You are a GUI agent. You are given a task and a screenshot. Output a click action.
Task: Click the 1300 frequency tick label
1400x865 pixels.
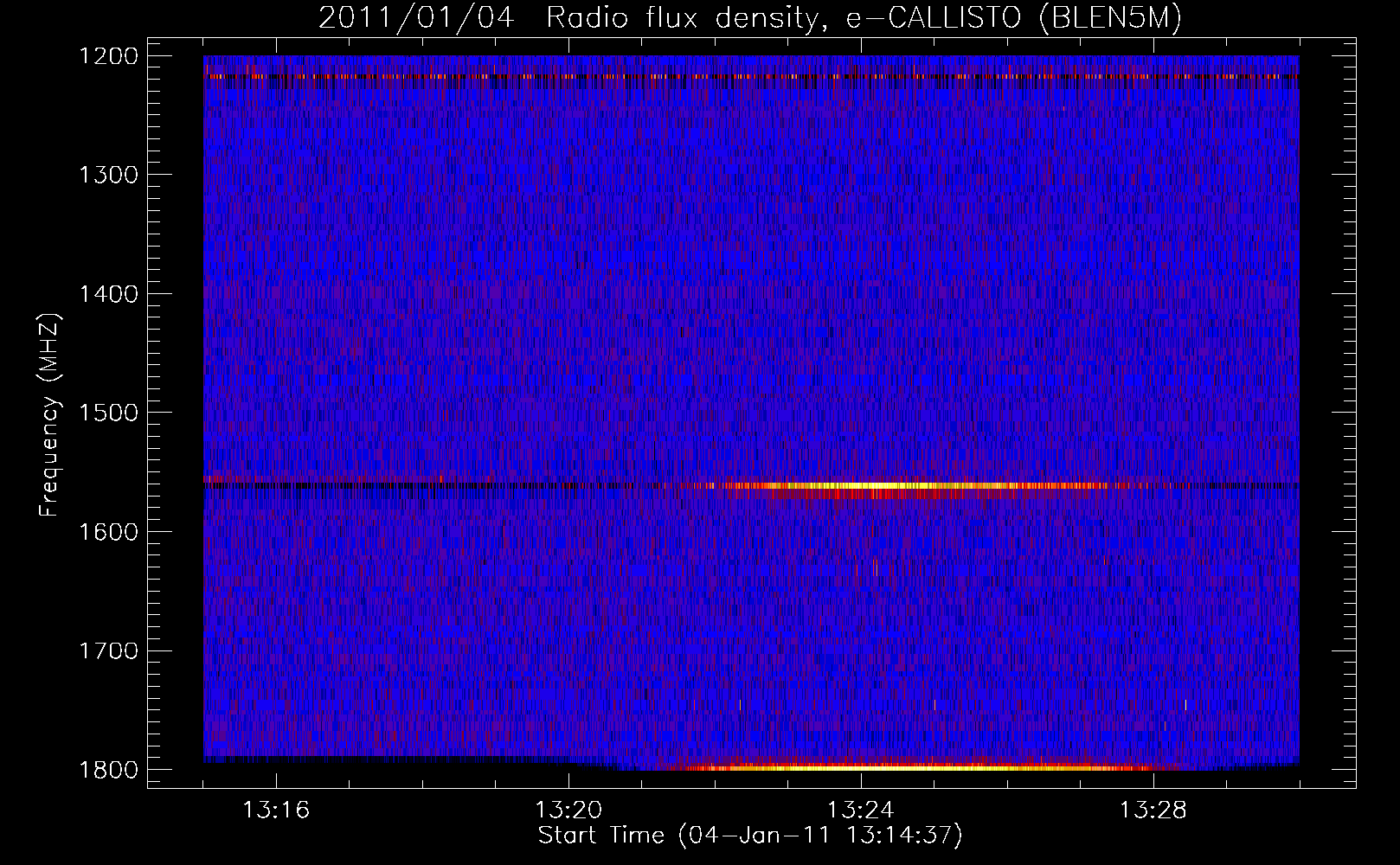click(108, 175)
